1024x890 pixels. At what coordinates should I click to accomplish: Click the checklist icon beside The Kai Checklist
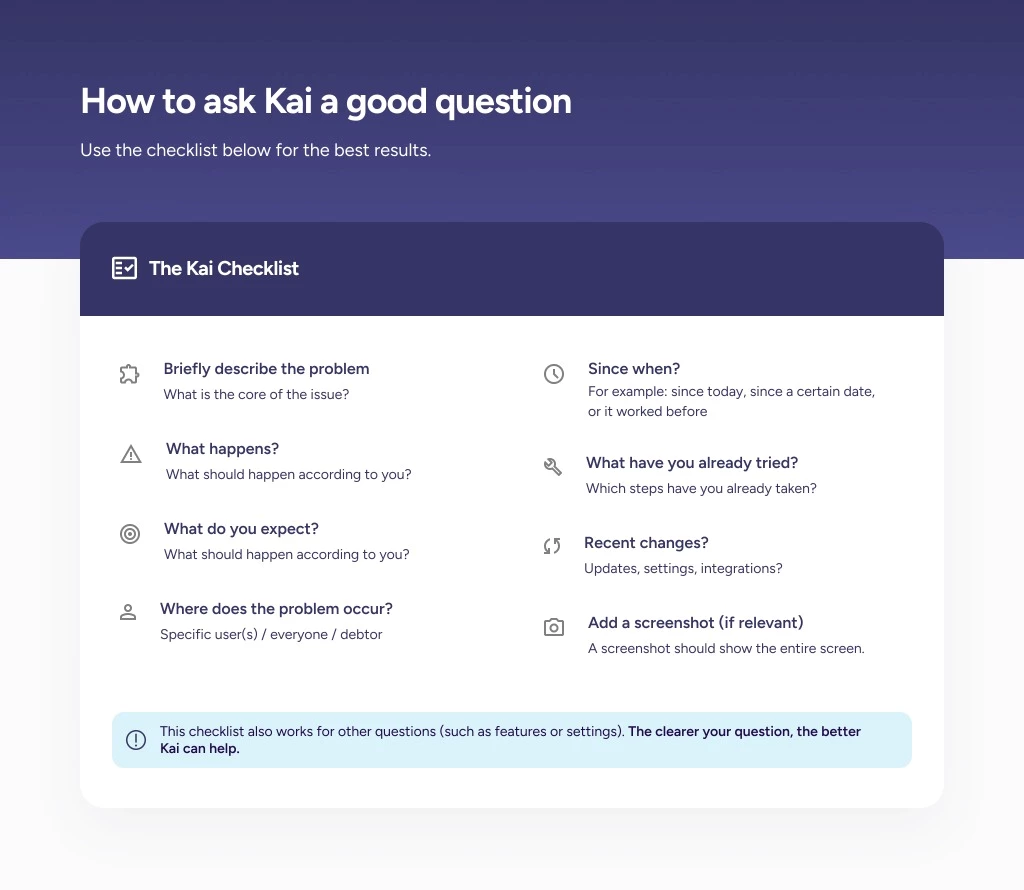point(124,268)
